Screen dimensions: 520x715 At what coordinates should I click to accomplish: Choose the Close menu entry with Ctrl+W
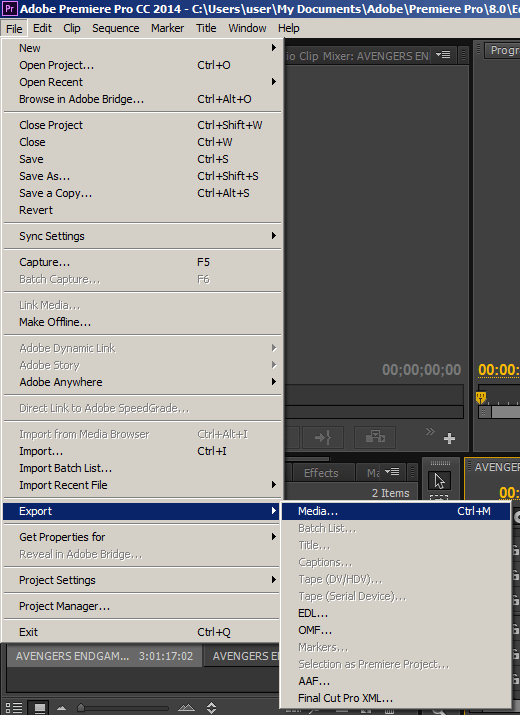pyautogui.click(x=142, y=142)
